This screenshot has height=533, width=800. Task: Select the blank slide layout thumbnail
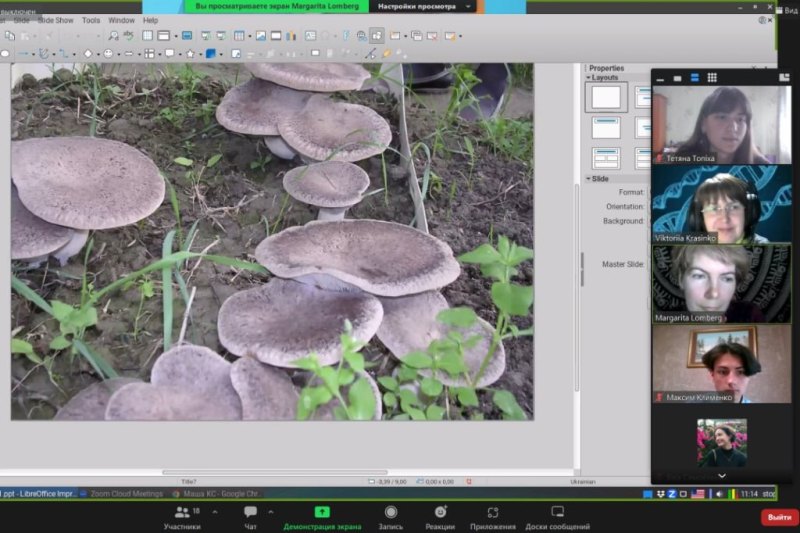pos(606,97)
